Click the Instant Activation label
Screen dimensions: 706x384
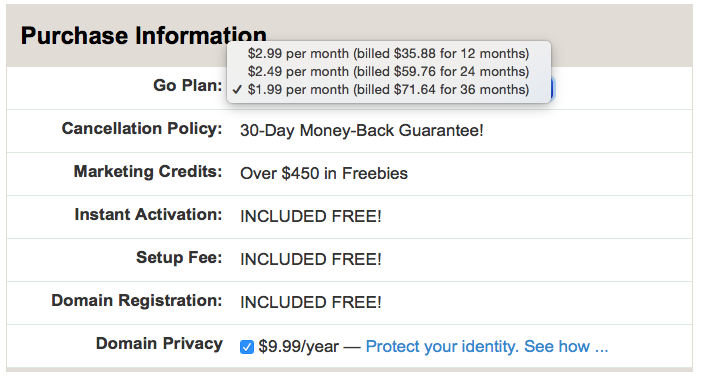[x=148, y=214]
